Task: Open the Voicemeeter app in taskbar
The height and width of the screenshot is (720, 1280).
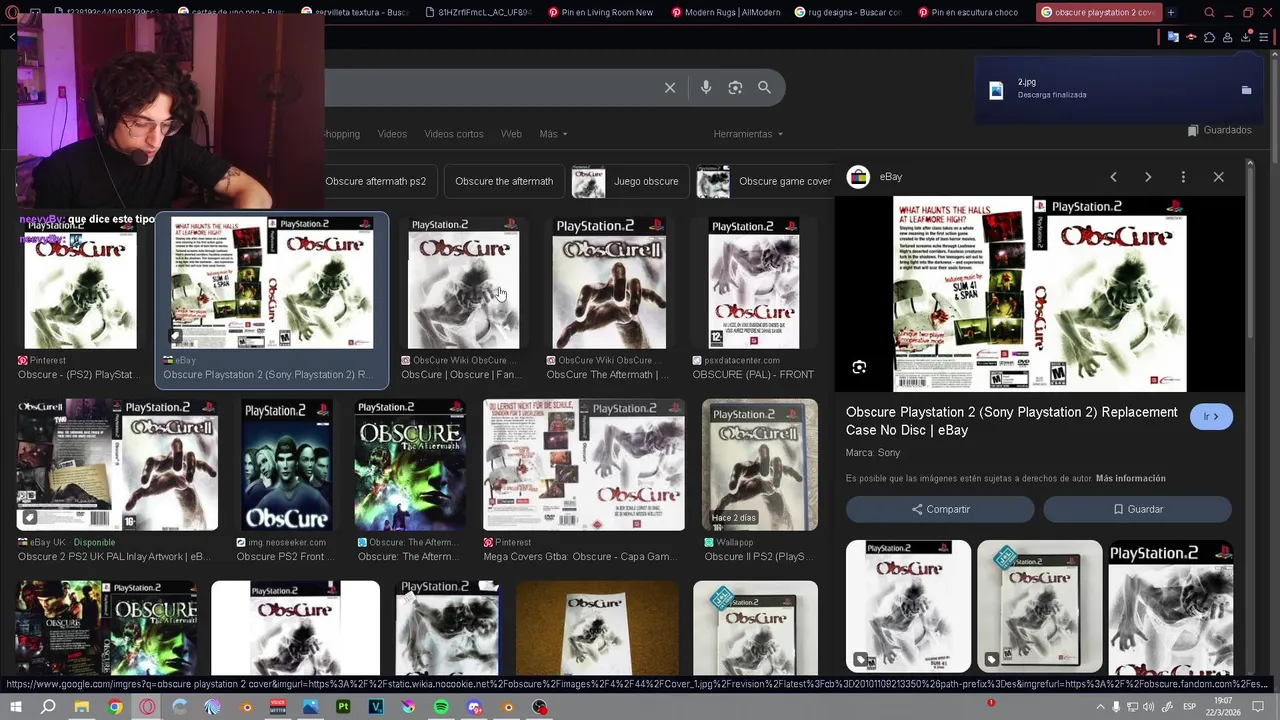Action: (x=278, y=707)
